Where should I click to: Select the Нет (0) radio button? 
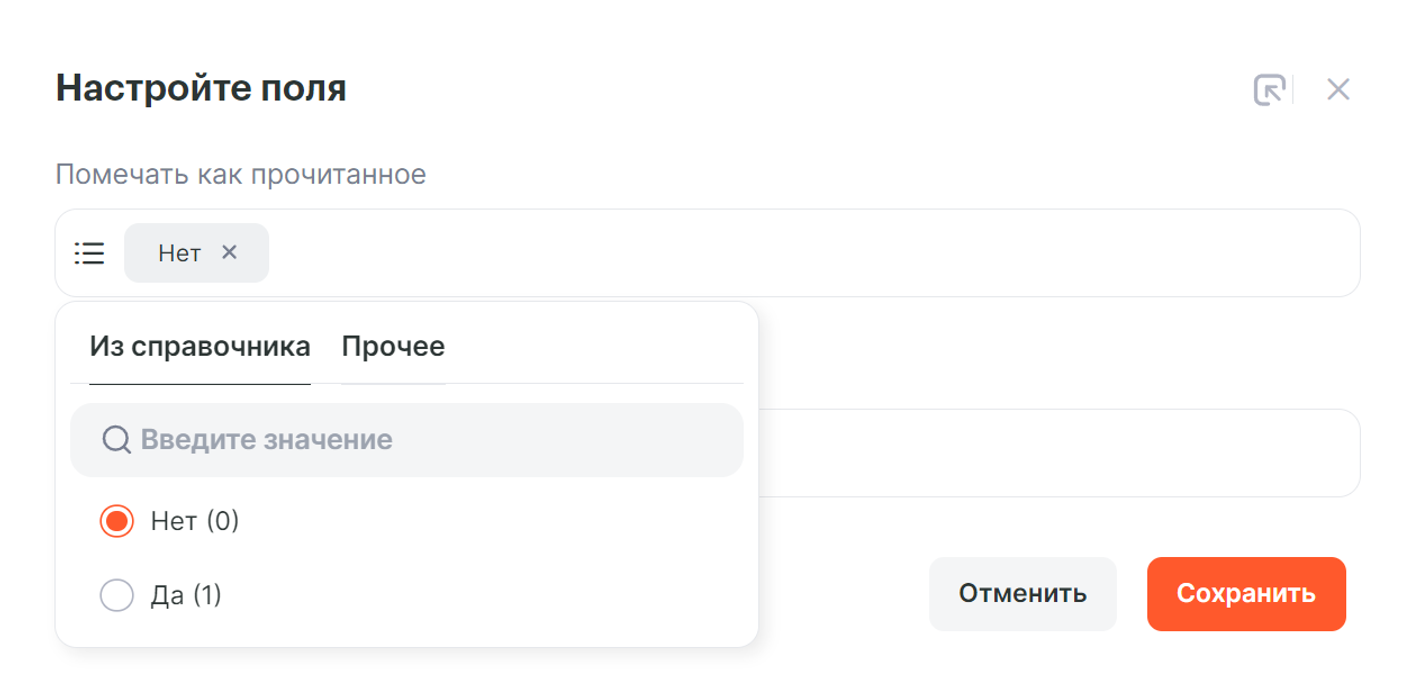[x=117, y=521]
